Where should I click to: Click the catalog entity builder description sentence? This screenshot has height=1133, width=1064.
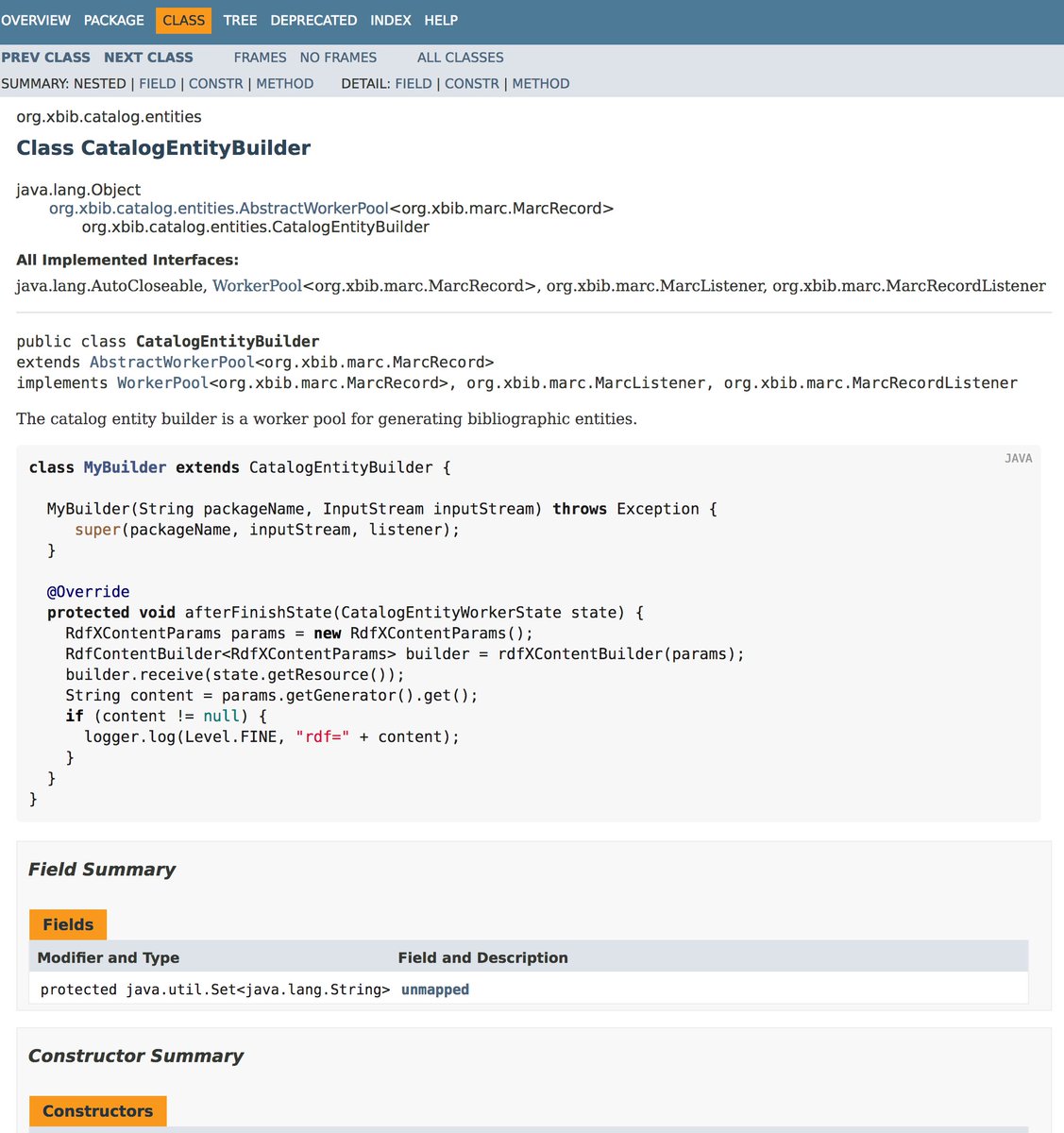[x=327, y=419]
